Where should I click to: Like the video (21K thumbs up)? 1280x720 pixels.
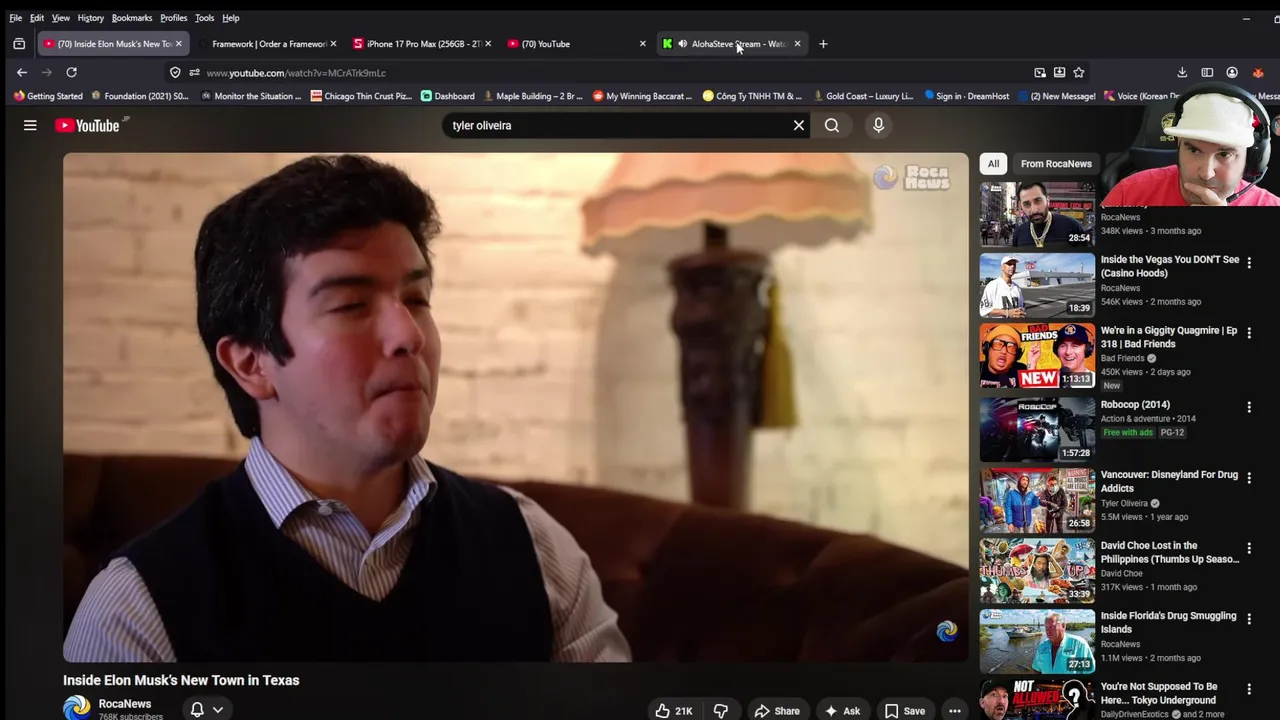point(674,711)
